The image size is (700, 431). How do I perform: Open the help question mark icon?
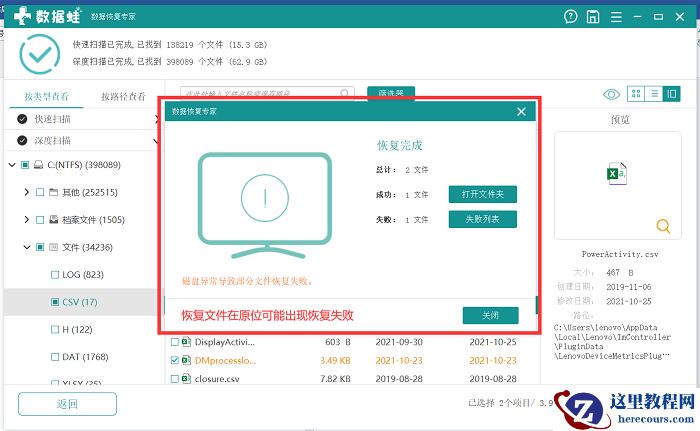(571, 17)
